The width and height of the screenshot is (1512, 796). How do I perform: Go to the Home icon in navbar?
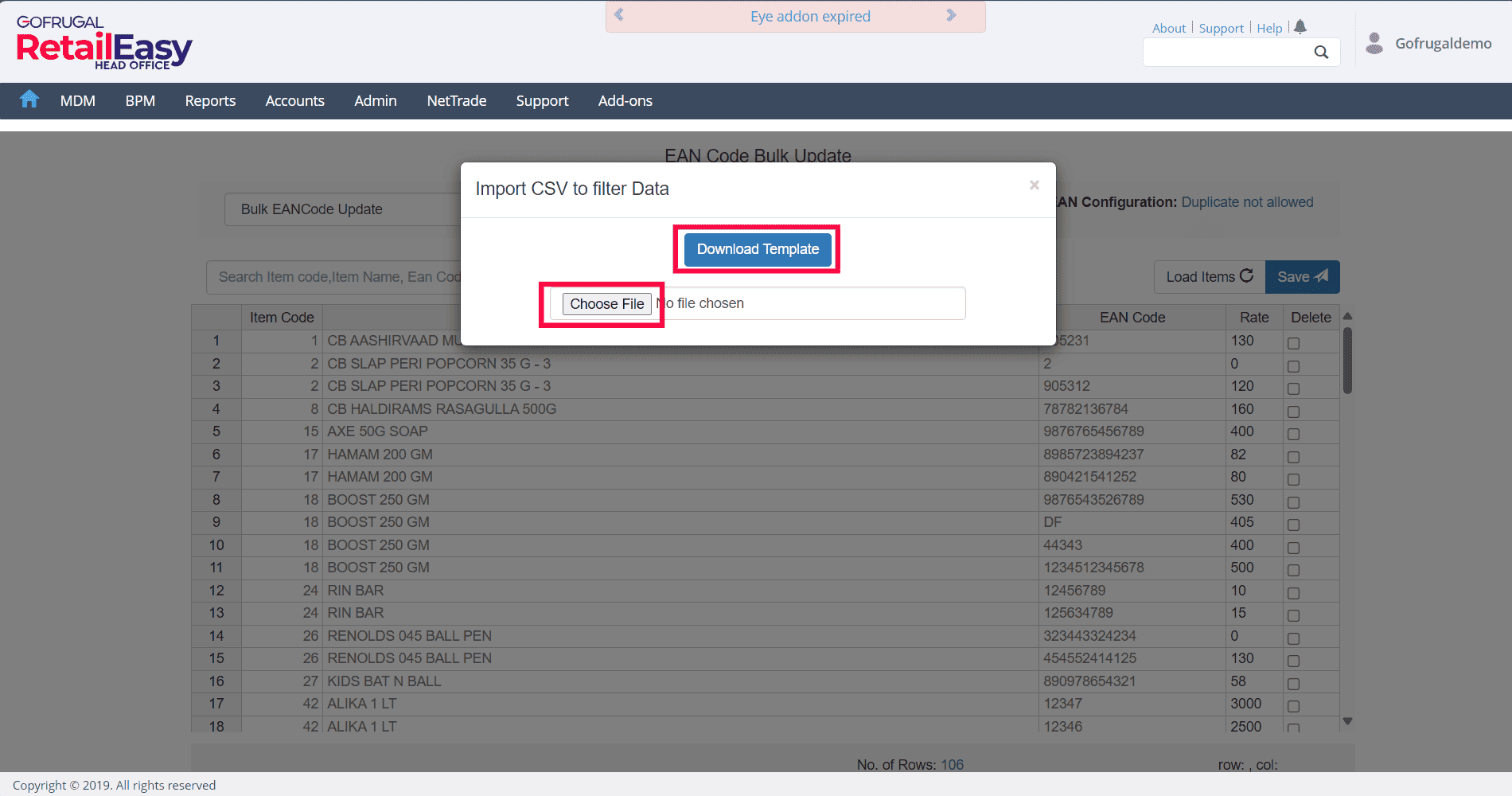[29, 99]
